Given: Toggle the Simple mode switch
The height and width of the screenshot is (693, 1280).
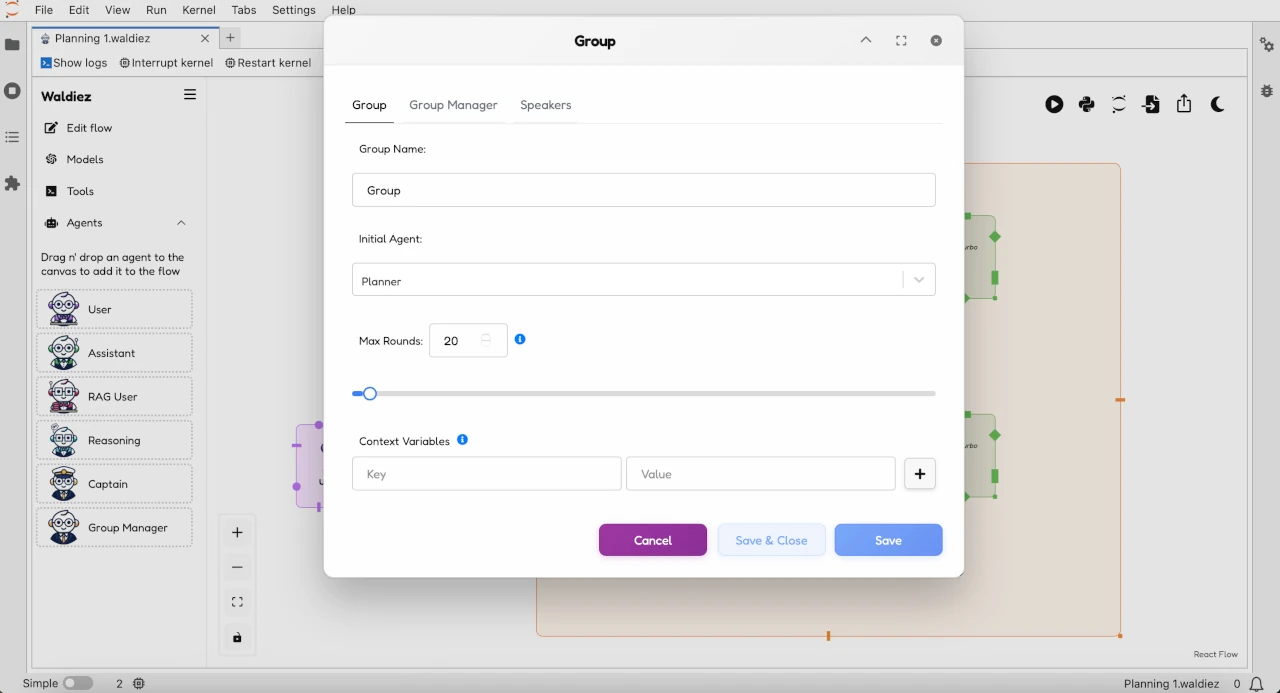Looking at the screenshot, I should pos(77,683).
